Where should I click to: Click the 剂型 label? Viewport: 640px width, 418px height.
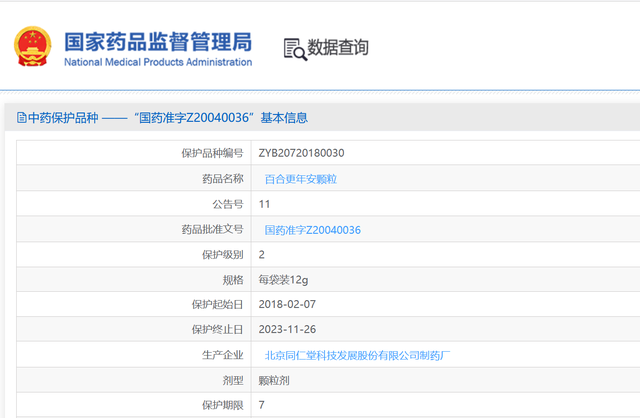coord(233,380)
